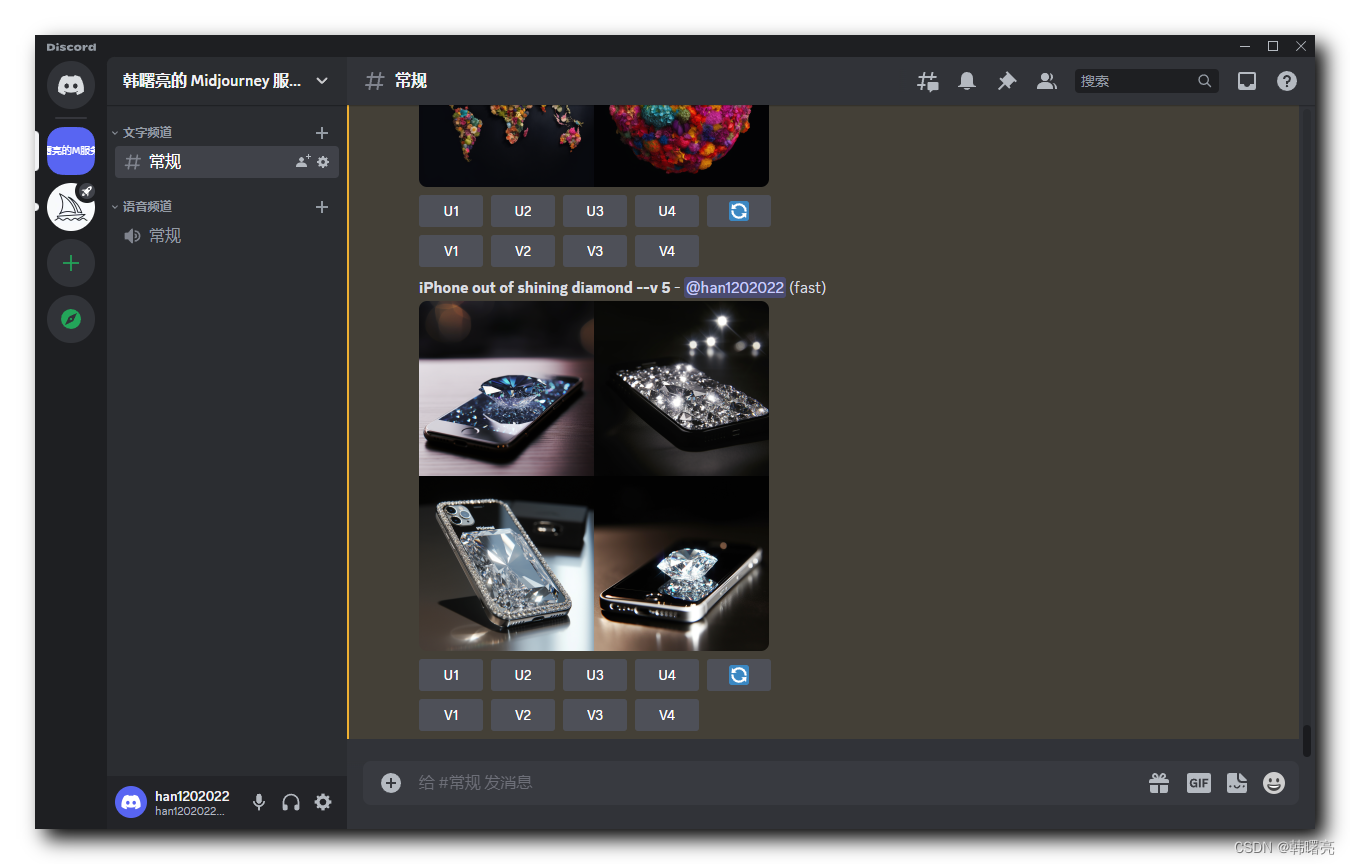Open Inbox icon in the header
The width and height of the screenshot is (1350, 864).
1247,82
